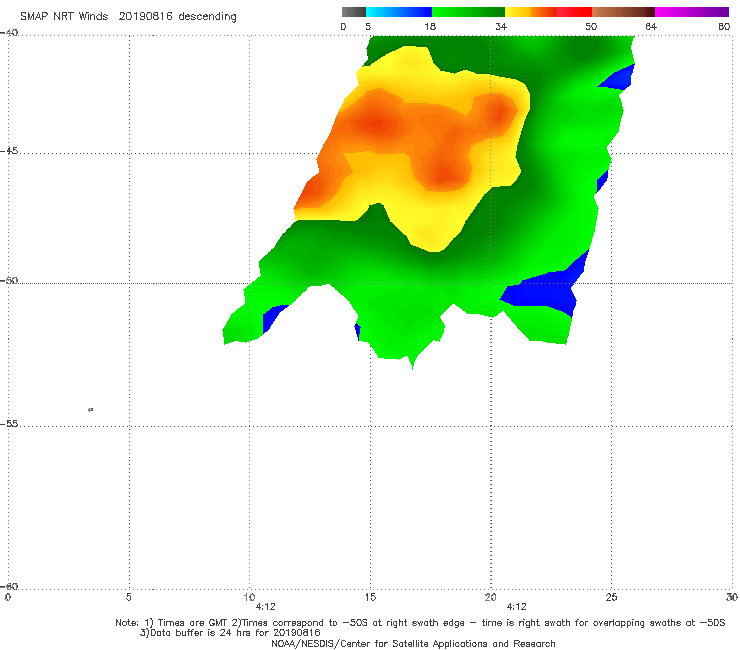The width and height of the screenshot is (740, 650).
Task: Click the longitude axis label "30"
Action: tap(732, 597)
